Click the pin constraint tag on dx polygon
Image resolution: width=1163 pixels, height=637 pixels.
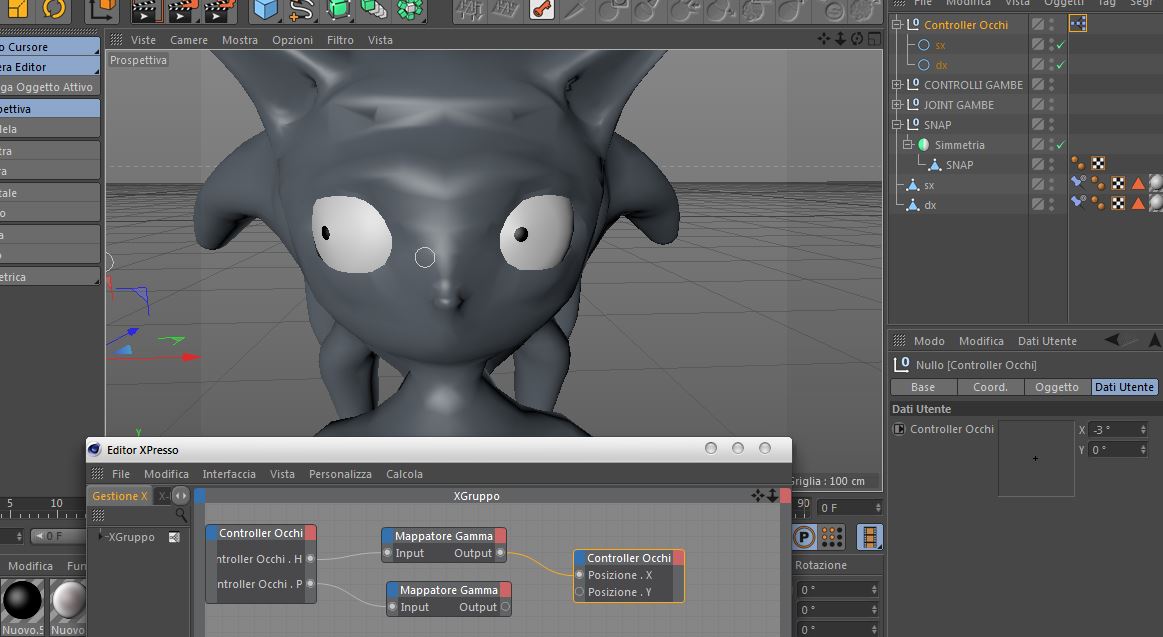pos(1078,202)
